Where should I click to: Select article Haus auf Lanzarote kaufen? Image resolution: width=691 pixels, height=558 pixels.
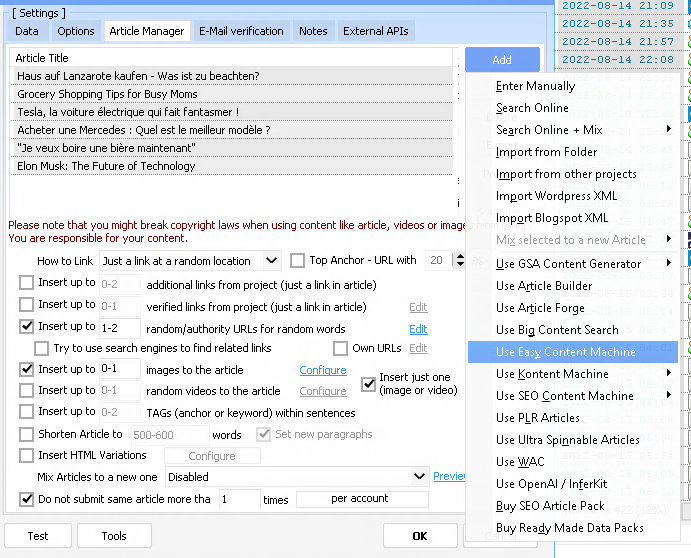232,76
